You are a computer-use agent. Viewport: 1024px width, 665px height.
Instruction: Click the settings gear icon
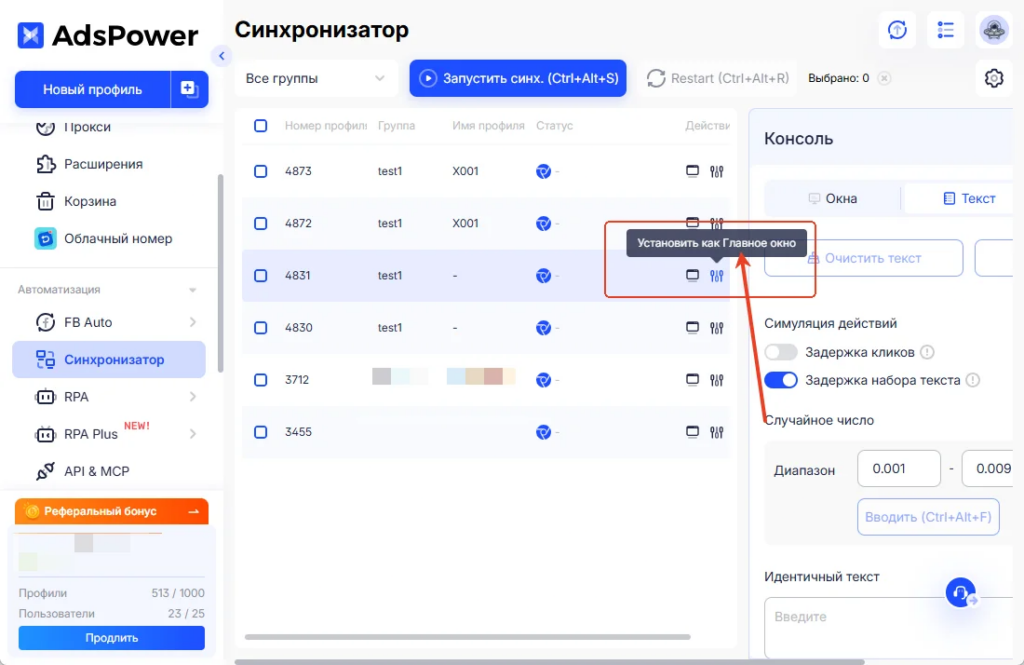993,78
